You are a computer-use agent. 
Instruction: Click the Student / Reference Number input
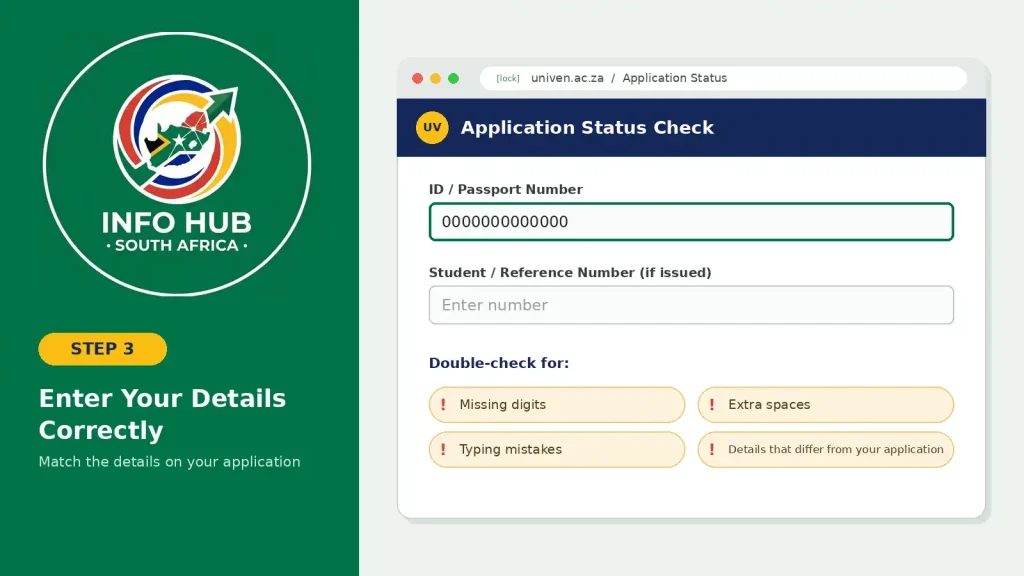[x=691, y=305]
